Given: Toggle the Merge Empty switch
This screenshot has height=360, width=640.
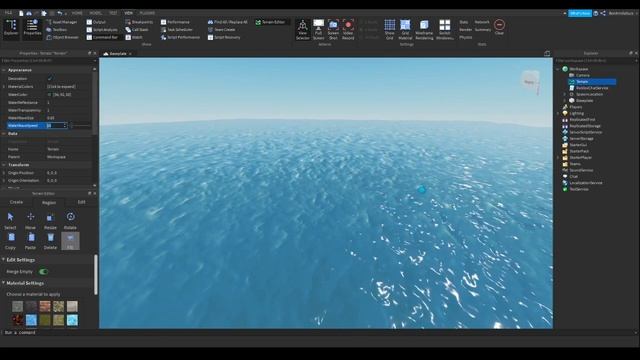Looking at the screenshot, I should coord(43,271).
